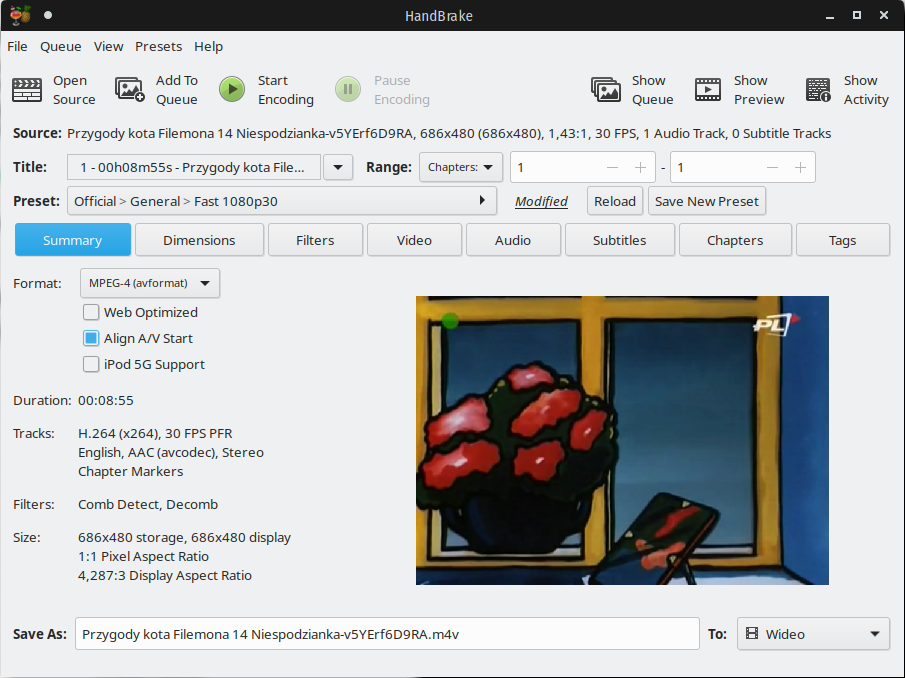Switch to the Audio tab
Image resolution: width=905 pixels, height=678 pixels.
click(x=513, y=240)
